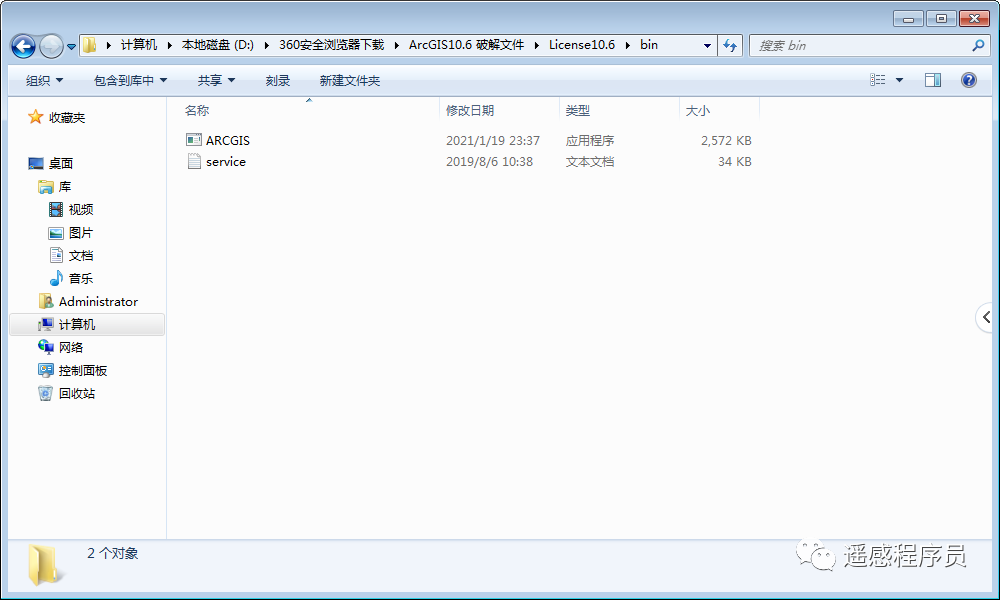Expand the arrow after ArcGIS10.6 破解文件
The image size is (1000, 600).
[x=536, y=45]
